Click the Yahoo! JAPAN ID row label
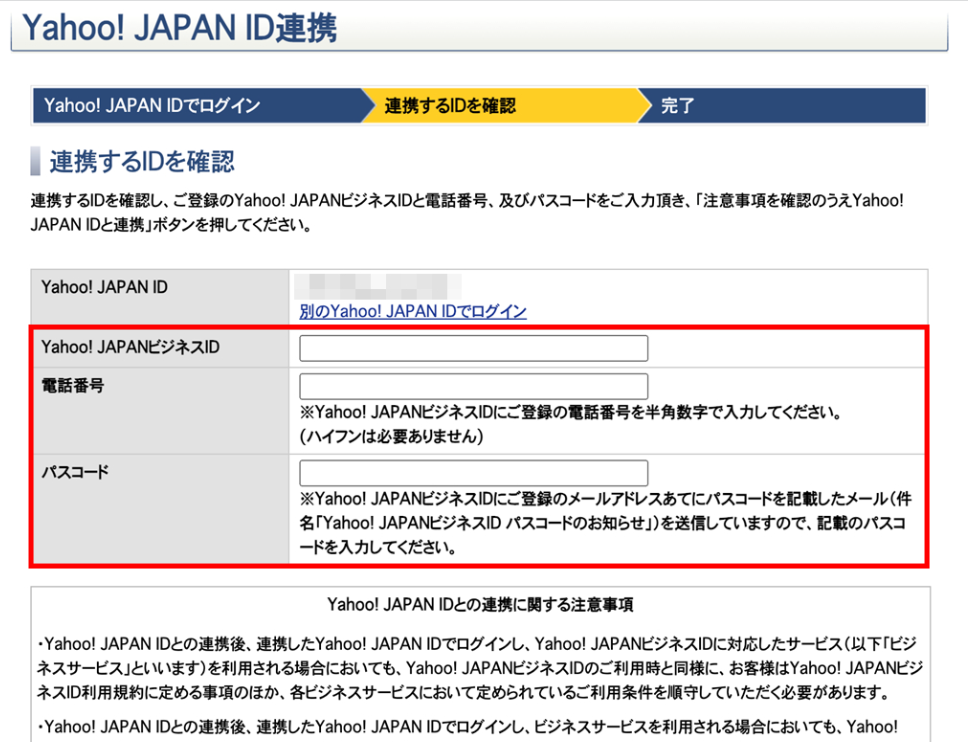968x742 pixels. [x=104, y=287]
